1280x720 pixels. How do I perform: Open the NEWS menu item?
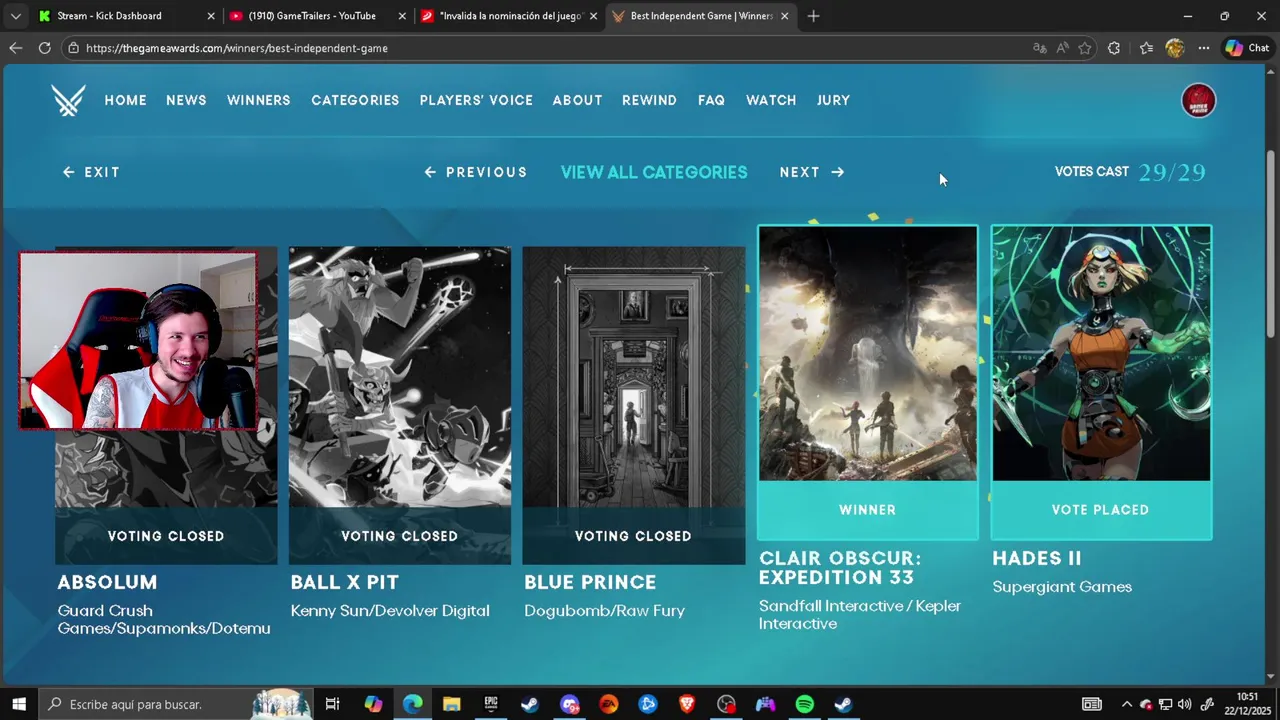point(186,100)
